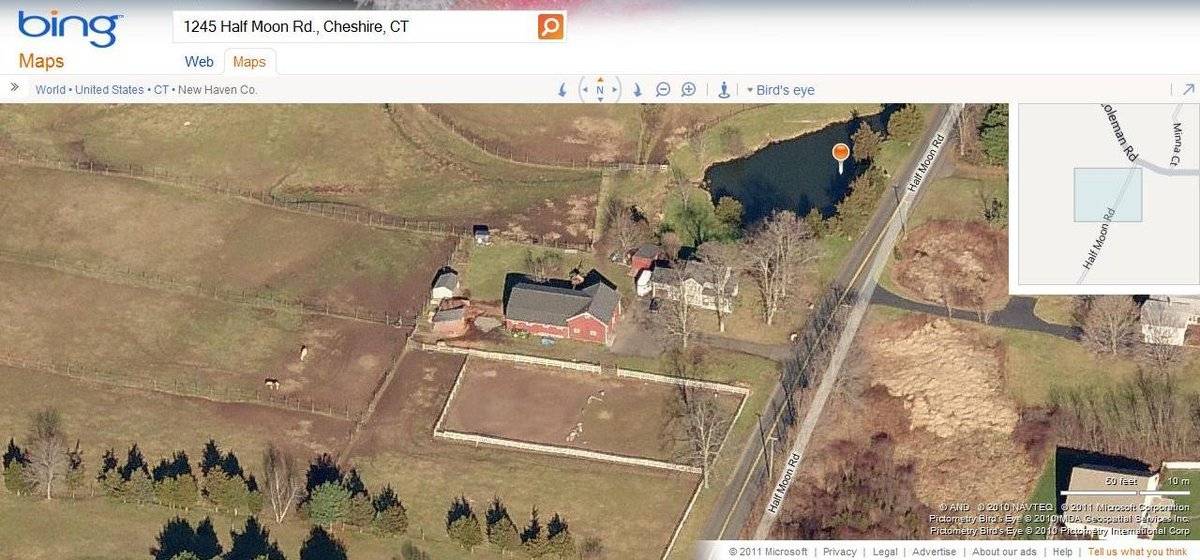Select the Maps tab
1200x560 pixels.
click(249, 62)
